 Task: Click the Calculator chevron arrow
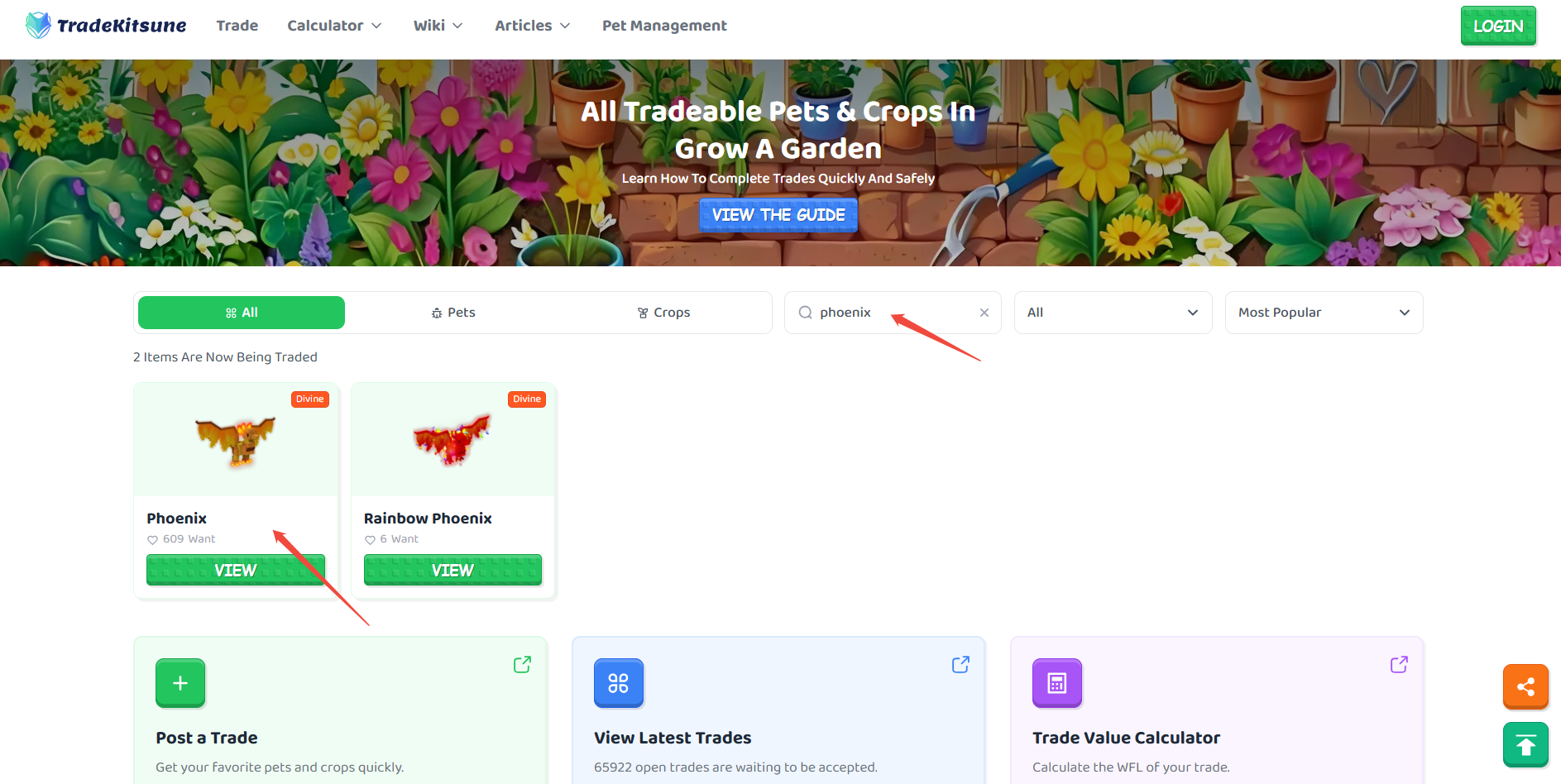coord(376,26)
